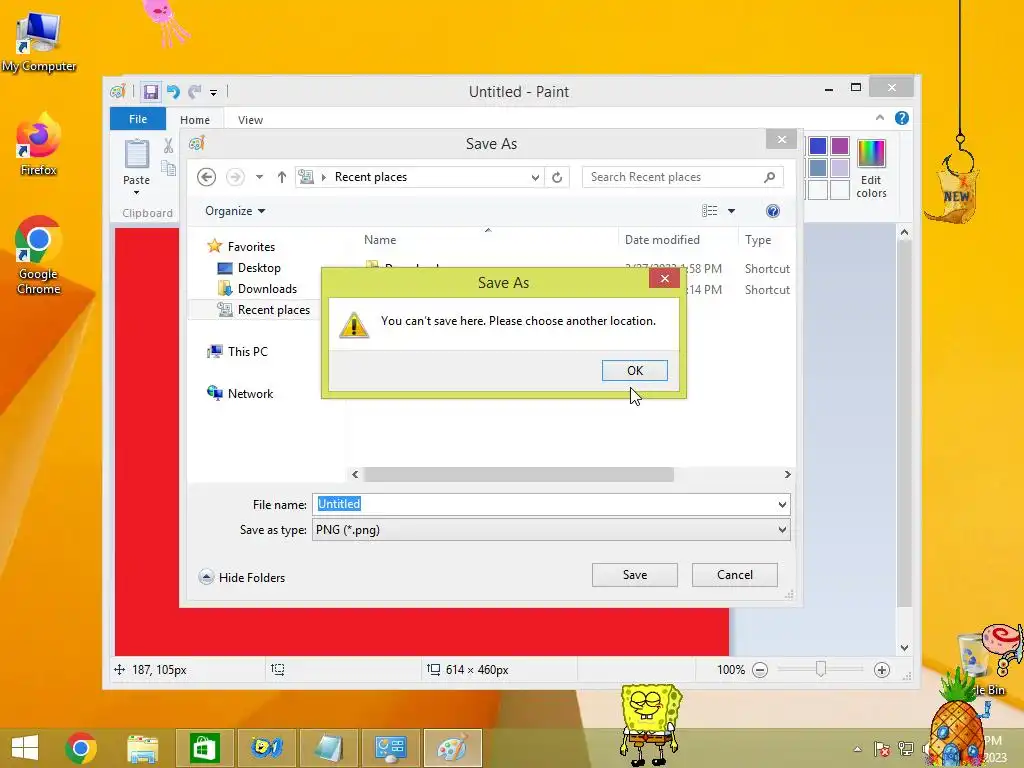Switch to the Home tab in Paint

tap(195, 120)
